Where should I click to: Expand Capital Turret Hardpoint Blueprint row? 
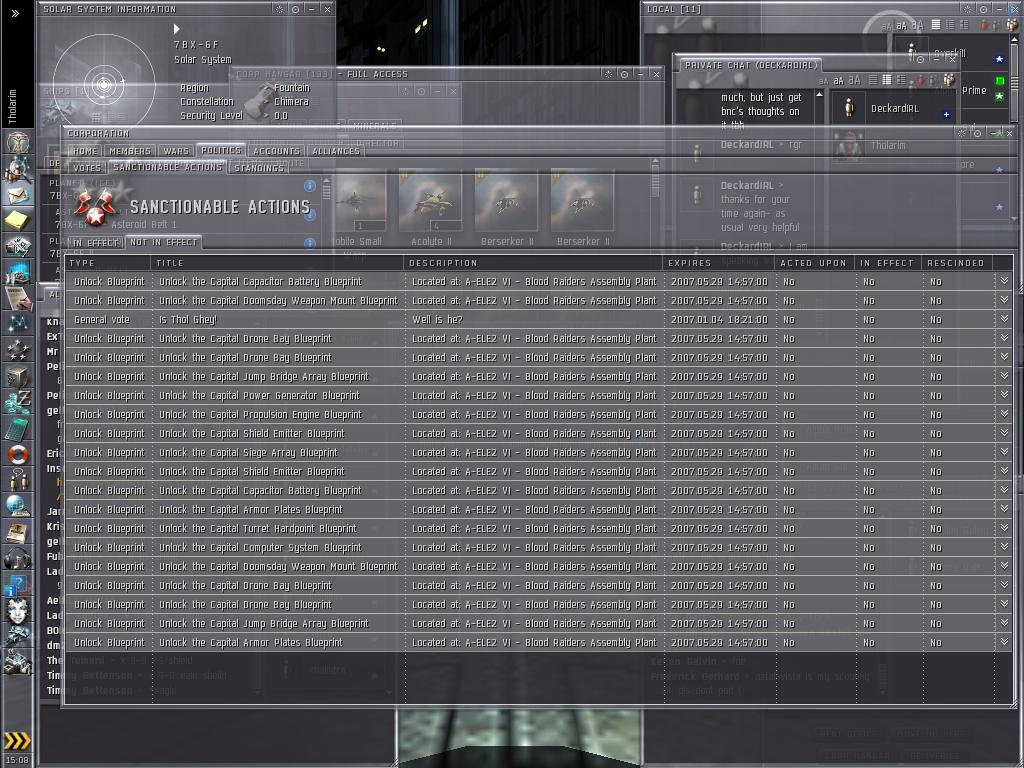point(1004,528)
